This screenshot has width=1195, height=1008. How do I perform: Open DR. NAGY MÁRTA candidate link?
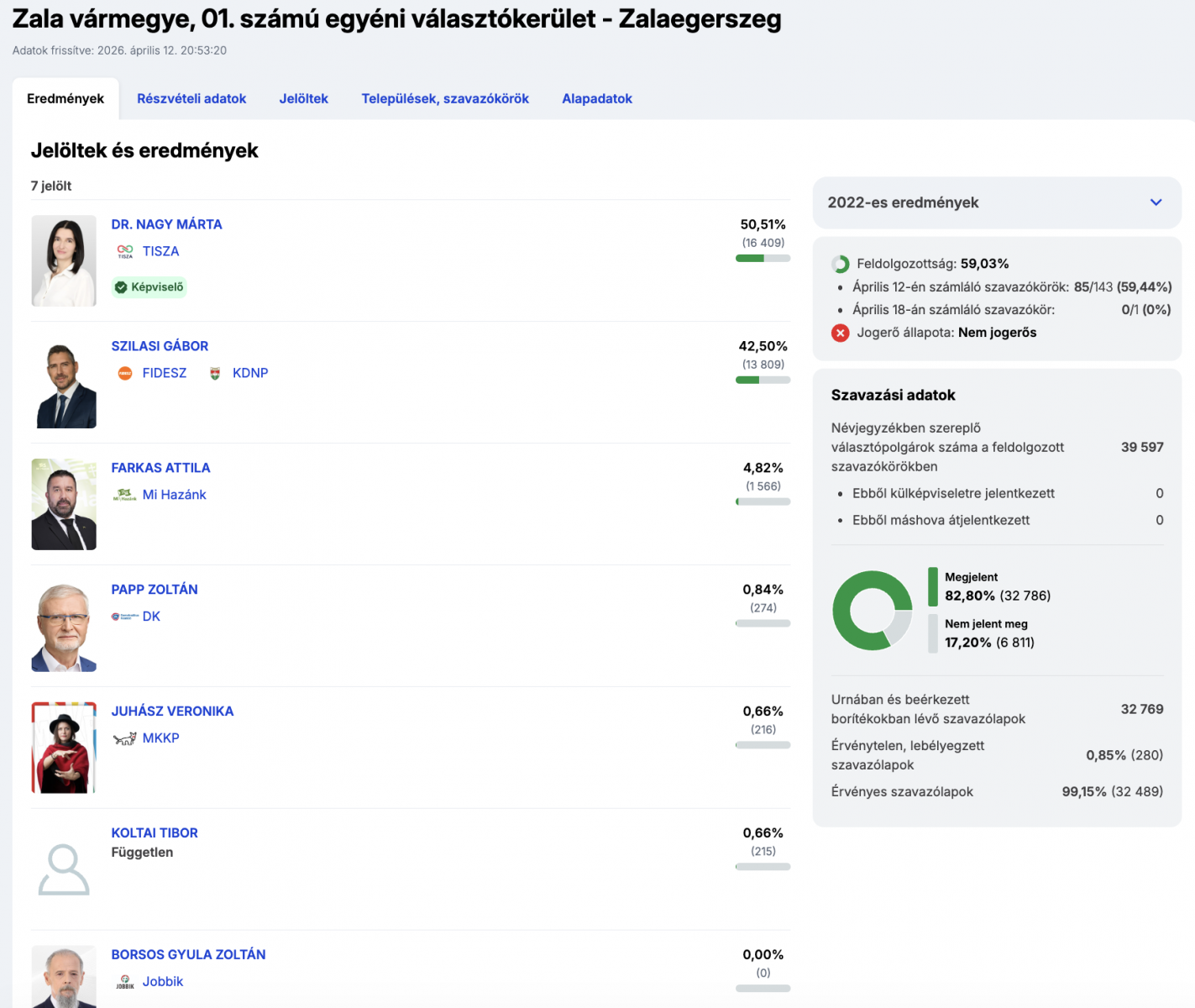(167, 224)
